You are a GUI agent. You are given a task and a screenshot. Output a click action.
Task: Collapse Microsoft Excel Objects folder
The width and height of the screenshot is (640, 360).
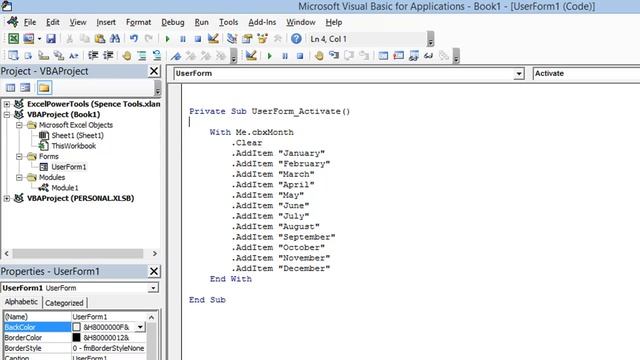(x=19, y=125)
